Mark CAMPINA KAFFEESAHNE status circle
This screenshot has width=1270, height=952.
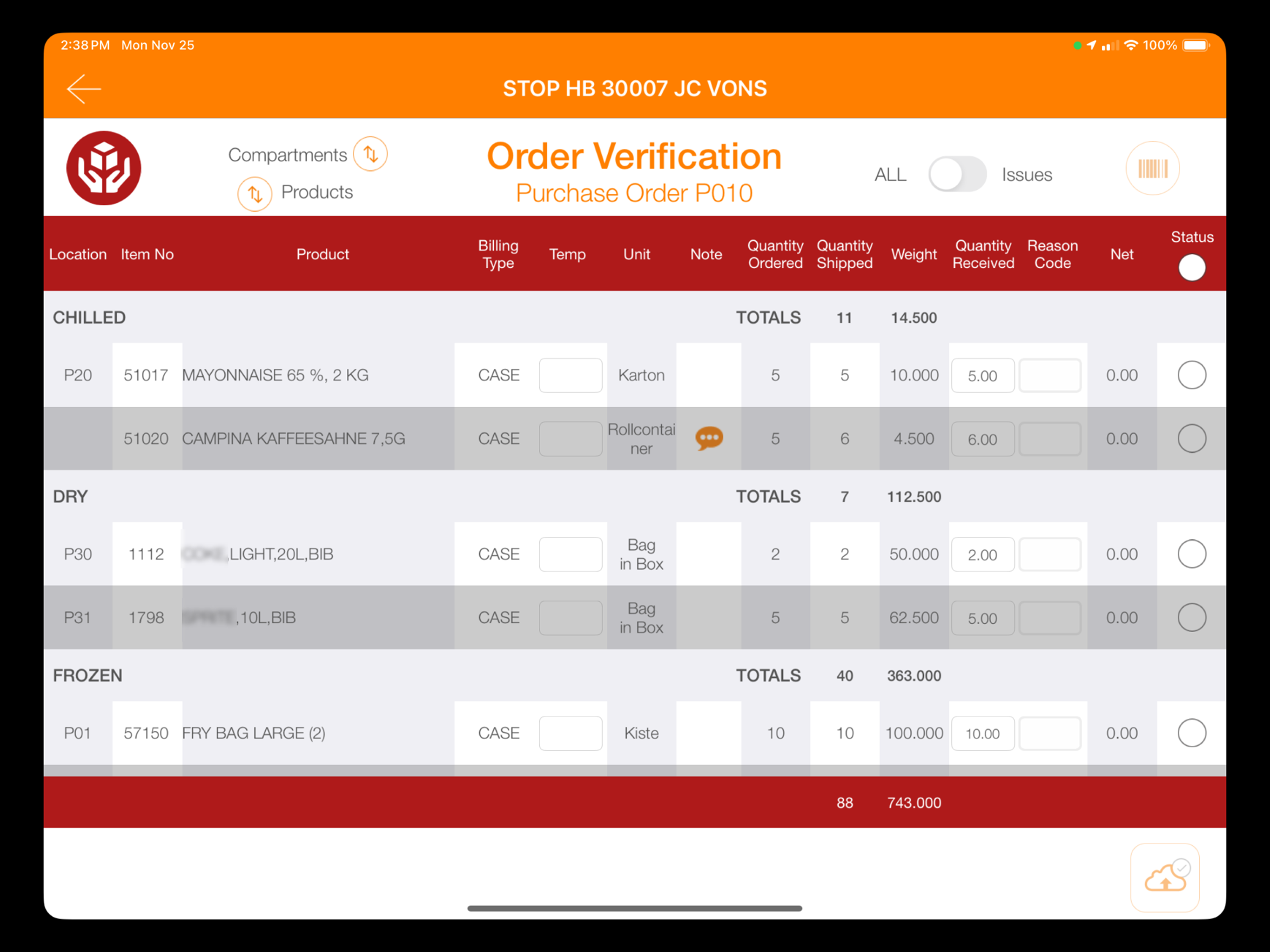pyautogui.click(x=1192, y=439)
